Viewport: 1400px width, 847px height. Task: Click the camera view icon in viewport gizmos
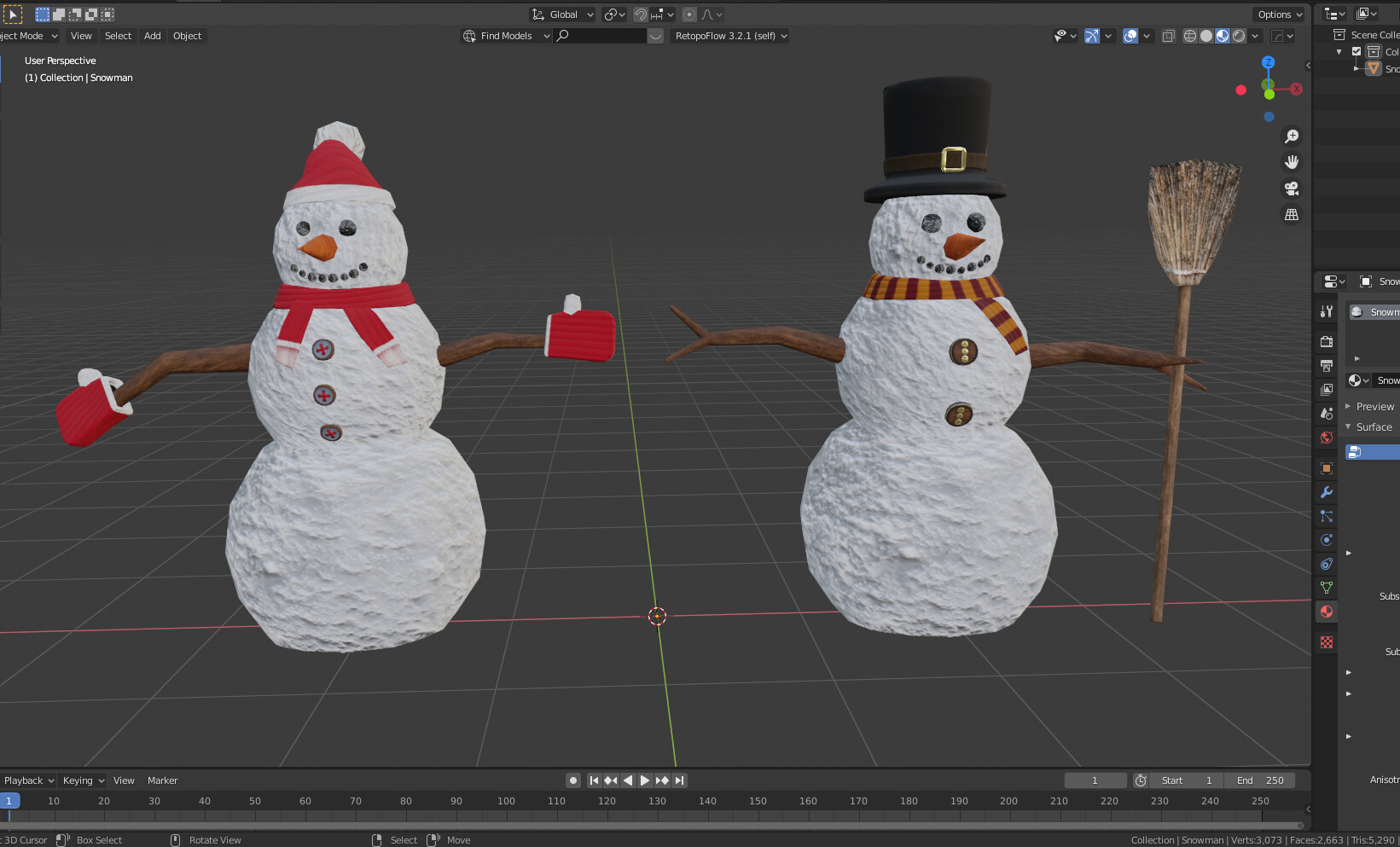(x=1292, y=189)
